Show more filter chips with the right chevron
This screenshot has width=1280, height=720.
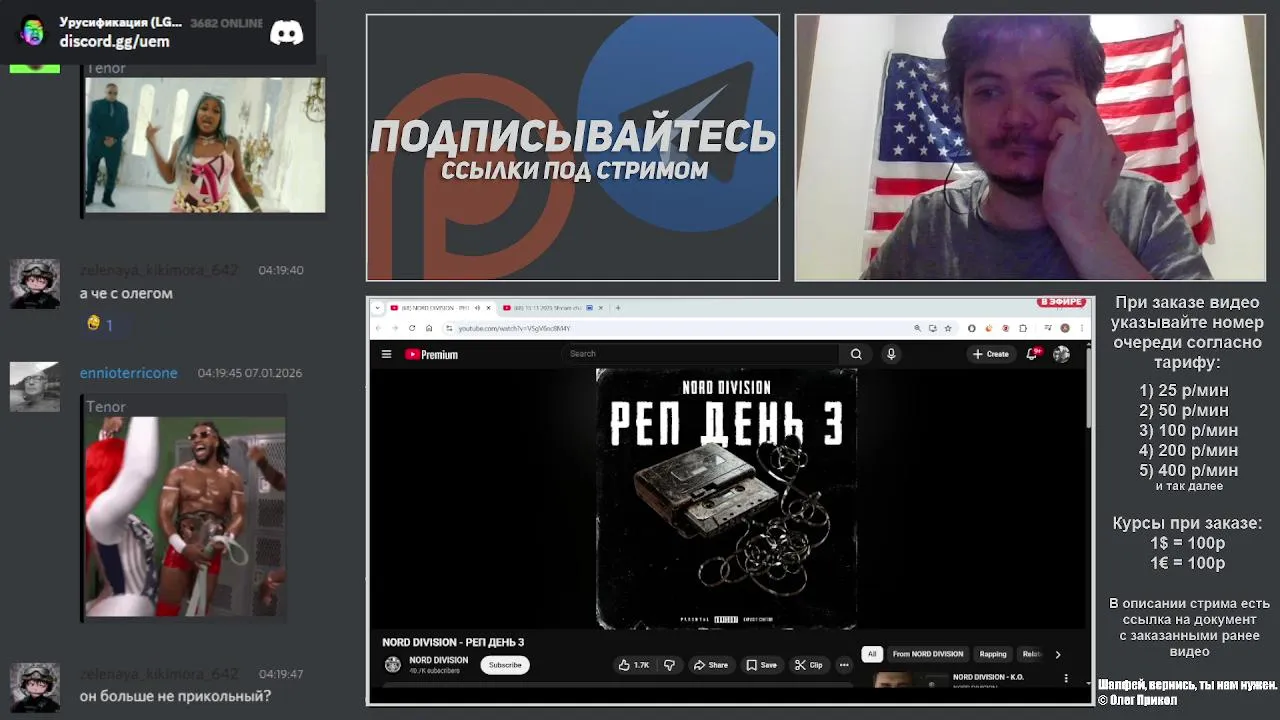(1058, 654)
